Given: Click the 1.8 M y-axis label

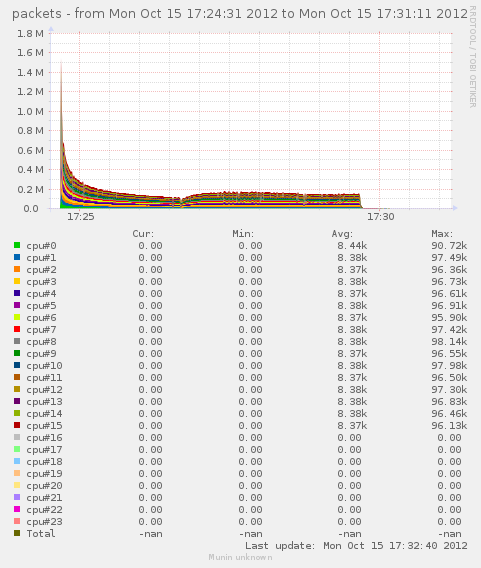Looking at the screenshot, I should pos(30,34).
